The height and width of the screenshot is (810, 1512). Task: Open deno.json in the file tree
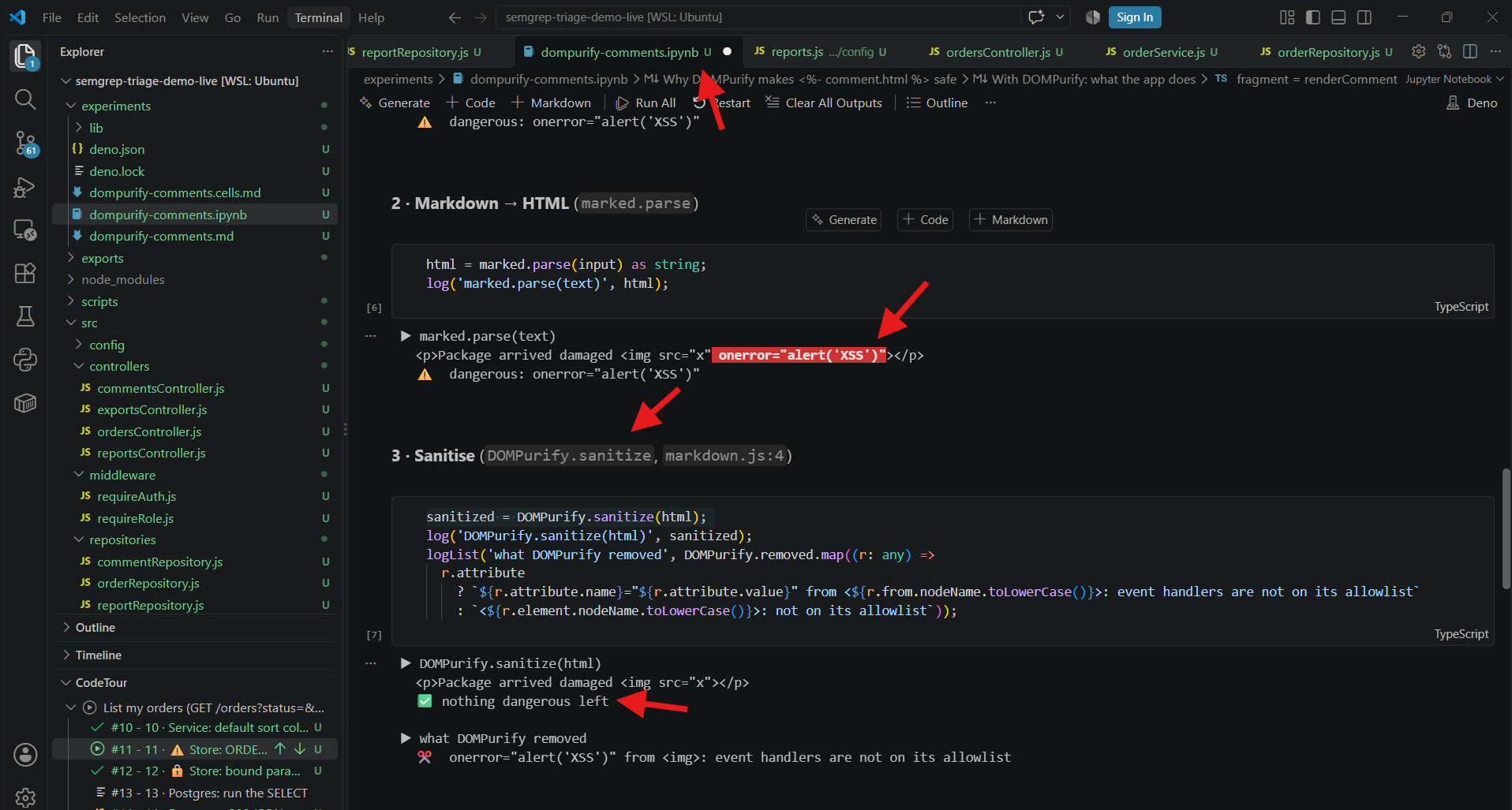pos(117,149)
